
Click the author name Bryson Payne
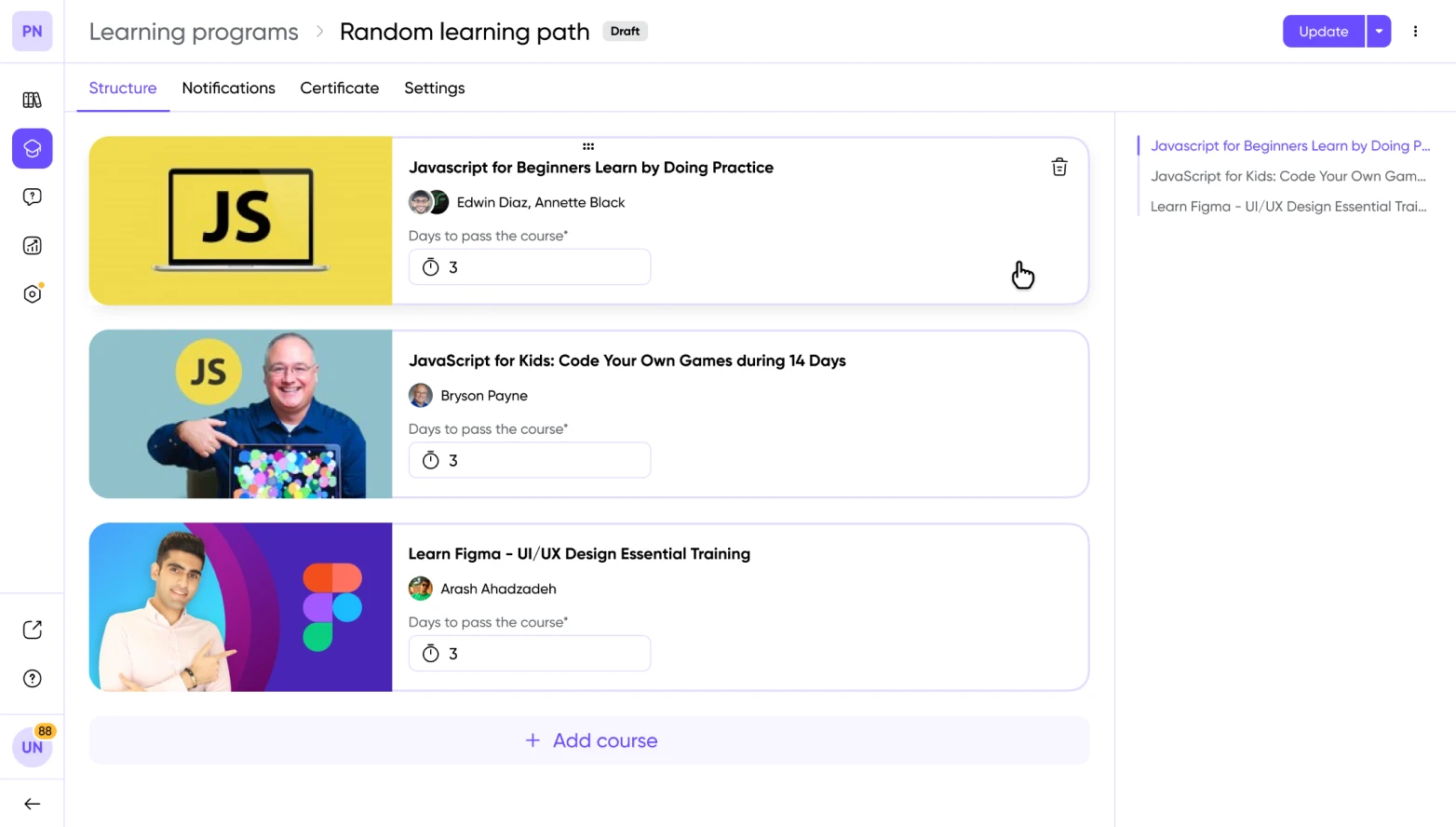[x=484, y=396]
